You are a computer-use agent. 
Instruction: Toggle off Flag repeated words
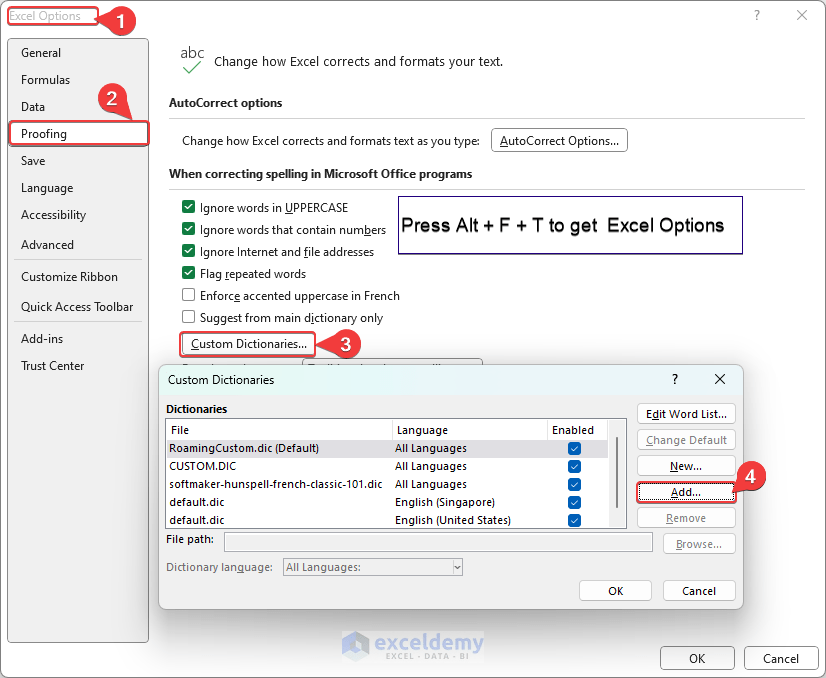point(189,273)
